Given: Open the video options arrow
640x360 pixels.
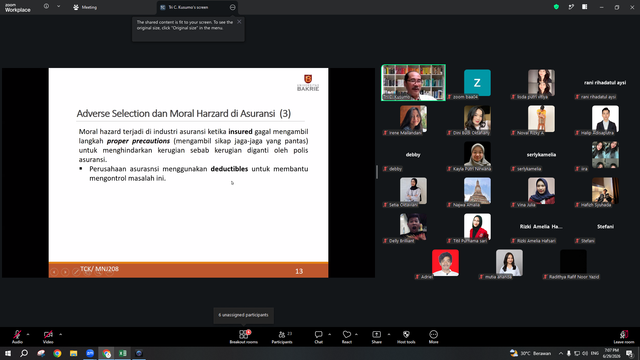Looking at the screenshot, I should pos(60,334).
